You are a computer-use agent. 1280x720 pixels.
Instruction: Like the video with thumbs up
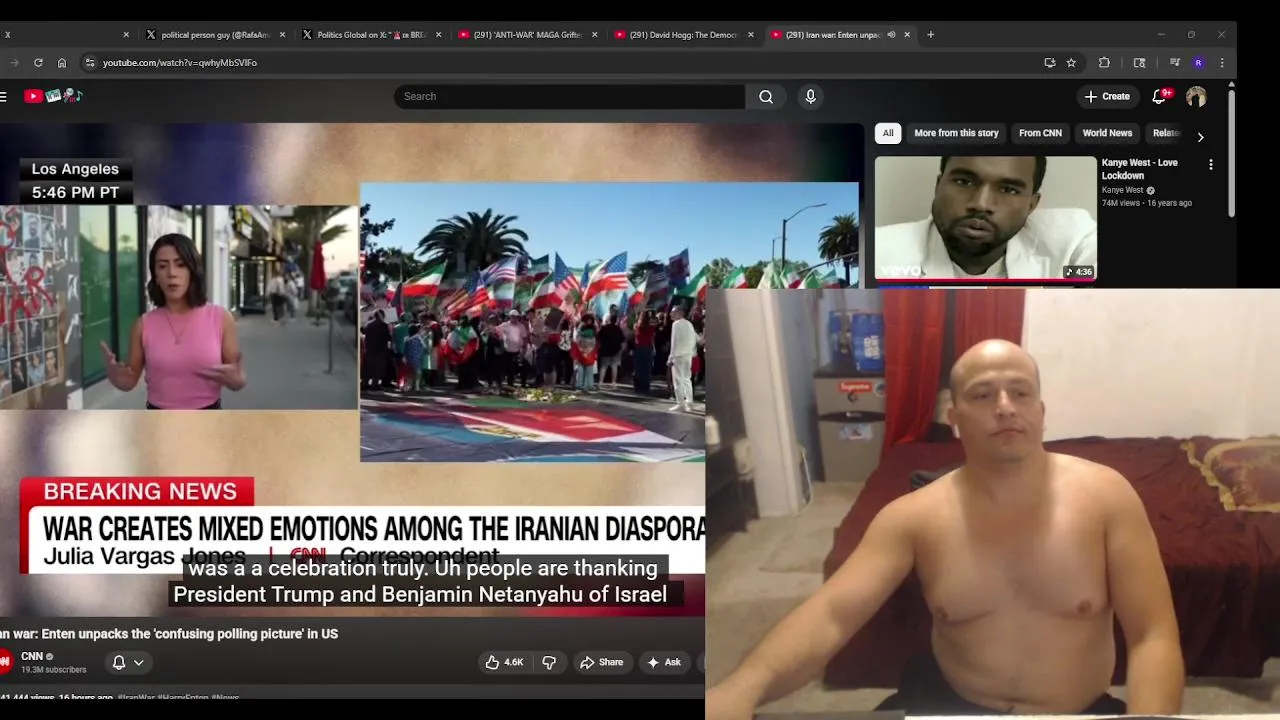click(504, 662)
